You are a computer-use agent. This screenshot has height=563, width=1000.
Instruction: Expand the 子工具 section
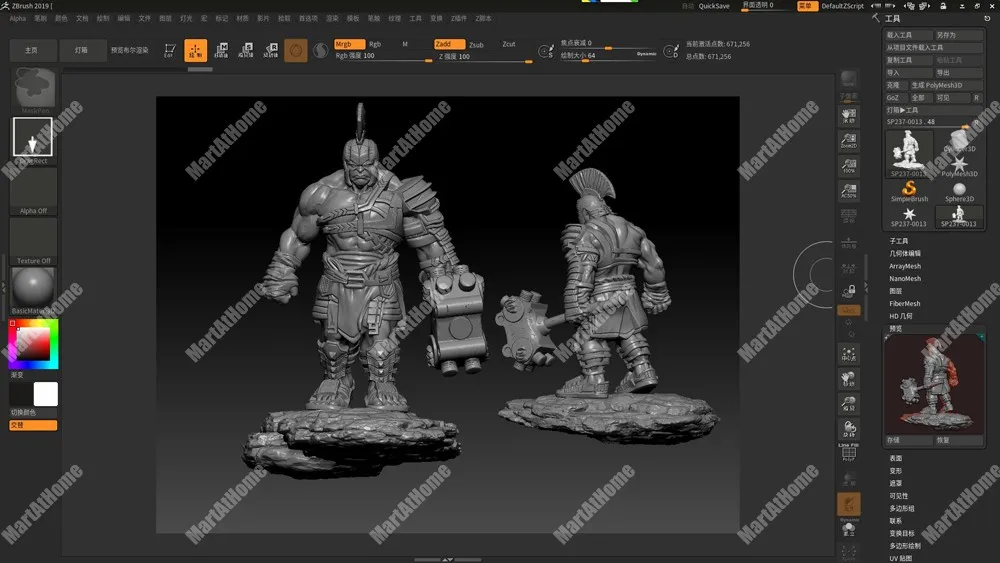click(x=899, y=241)
